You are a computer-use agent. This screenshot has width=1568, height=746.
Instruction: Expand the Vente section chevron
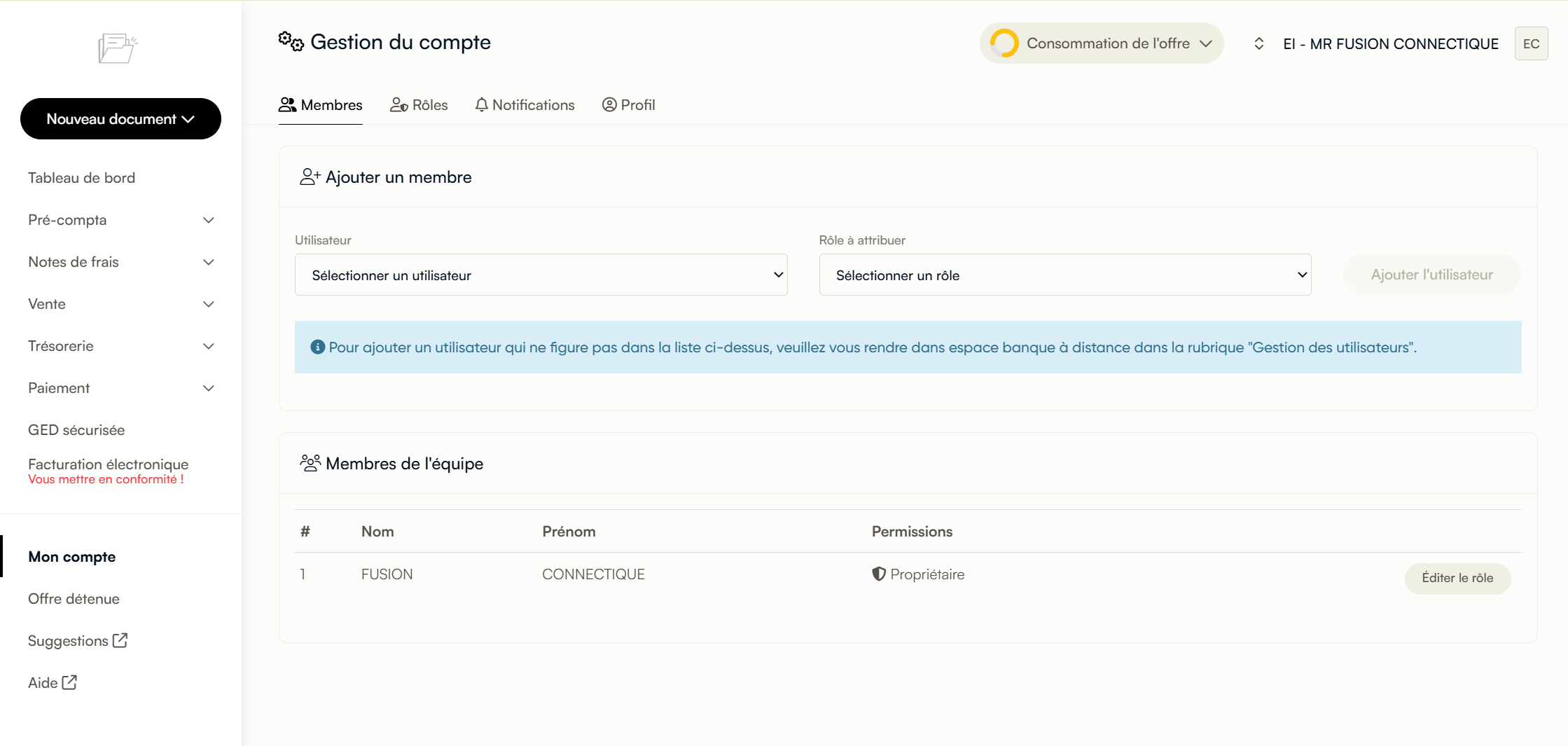point(208,304)
